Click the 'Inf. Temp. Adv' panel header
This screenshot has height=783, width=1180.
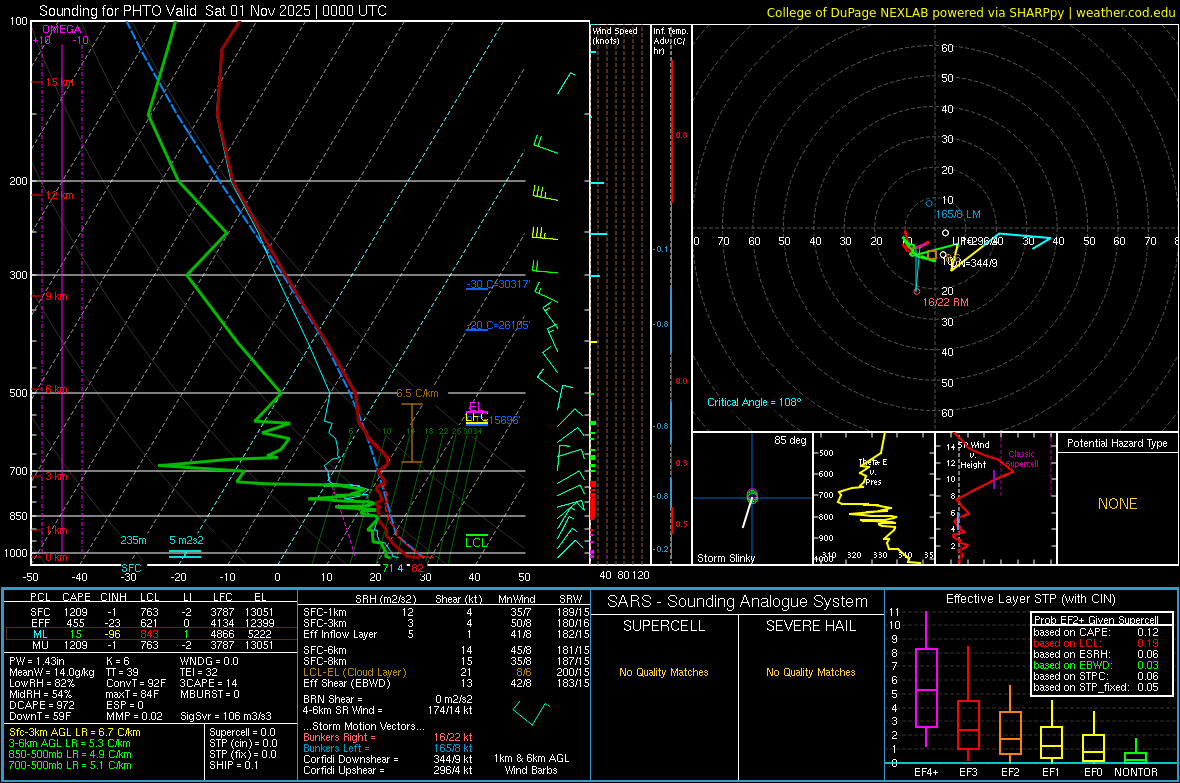(x=670, y=41)
